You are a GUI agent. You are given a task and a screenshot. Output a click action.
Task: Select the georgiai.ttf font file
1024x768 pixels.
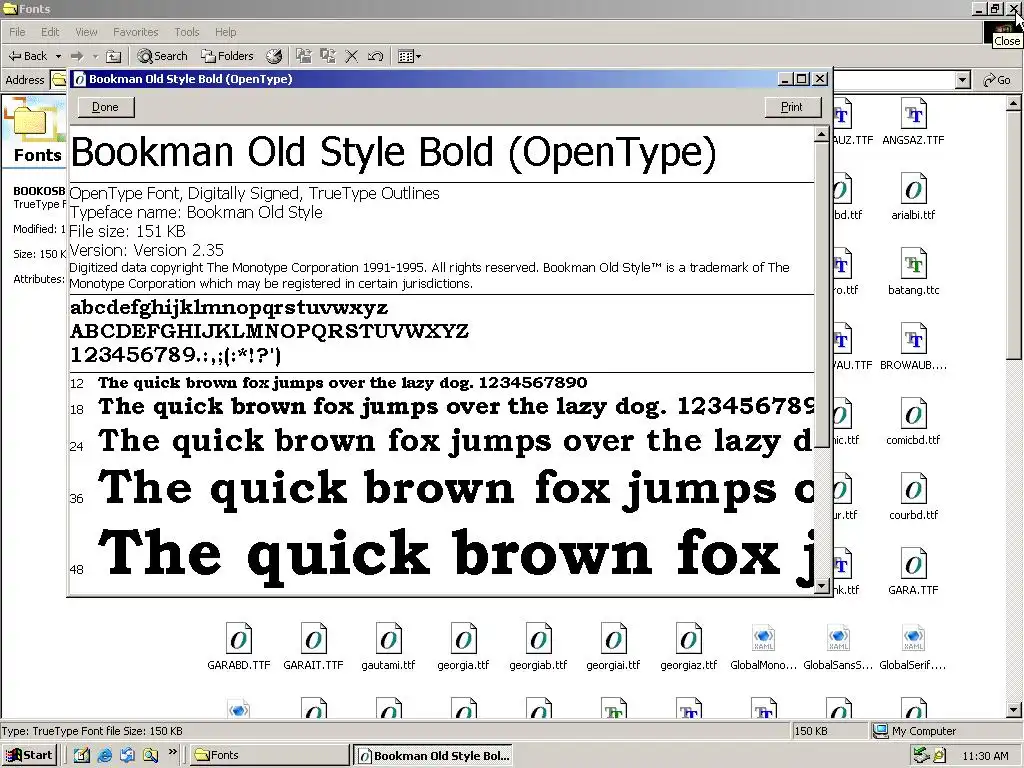point(613,647)
